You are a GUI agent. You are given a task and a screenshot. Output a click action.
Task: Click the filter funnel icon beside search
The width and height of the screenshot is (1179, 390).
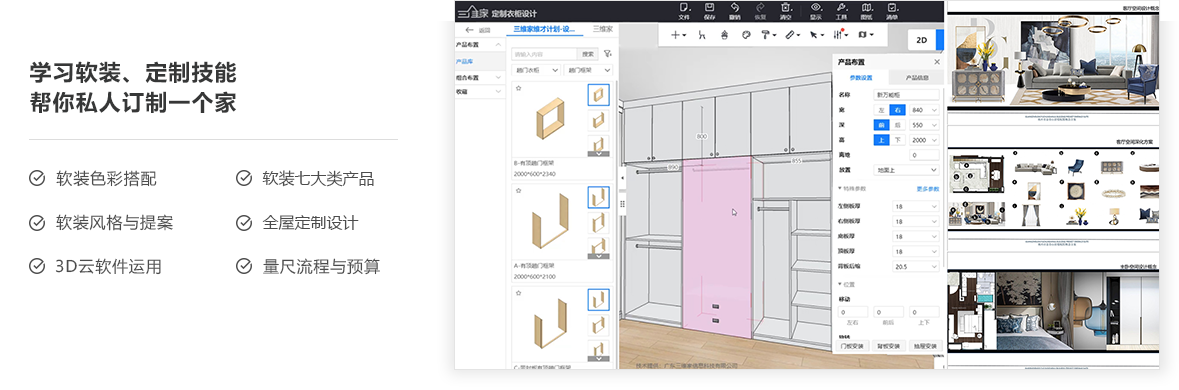click(607, 54)
